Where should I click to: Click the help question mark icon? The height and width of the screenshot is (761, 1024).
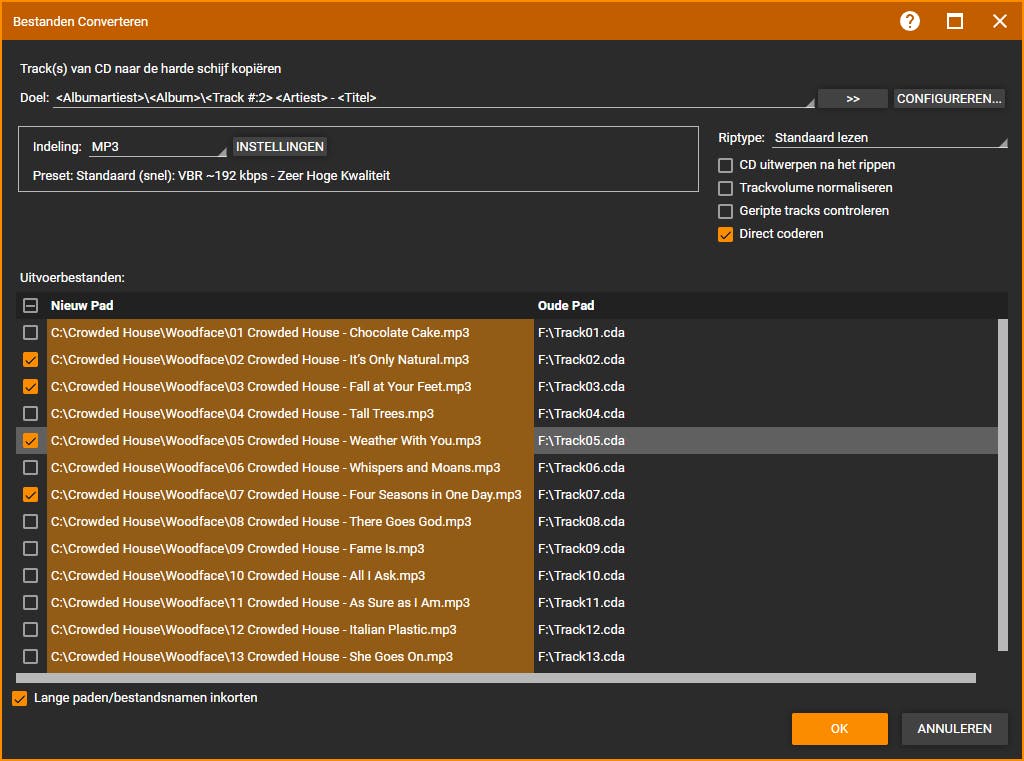[909, 21]
